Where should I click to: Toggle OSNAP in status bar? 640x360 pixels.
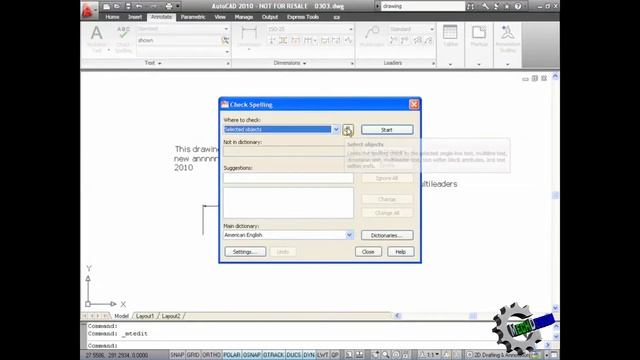tap(252, 355)
